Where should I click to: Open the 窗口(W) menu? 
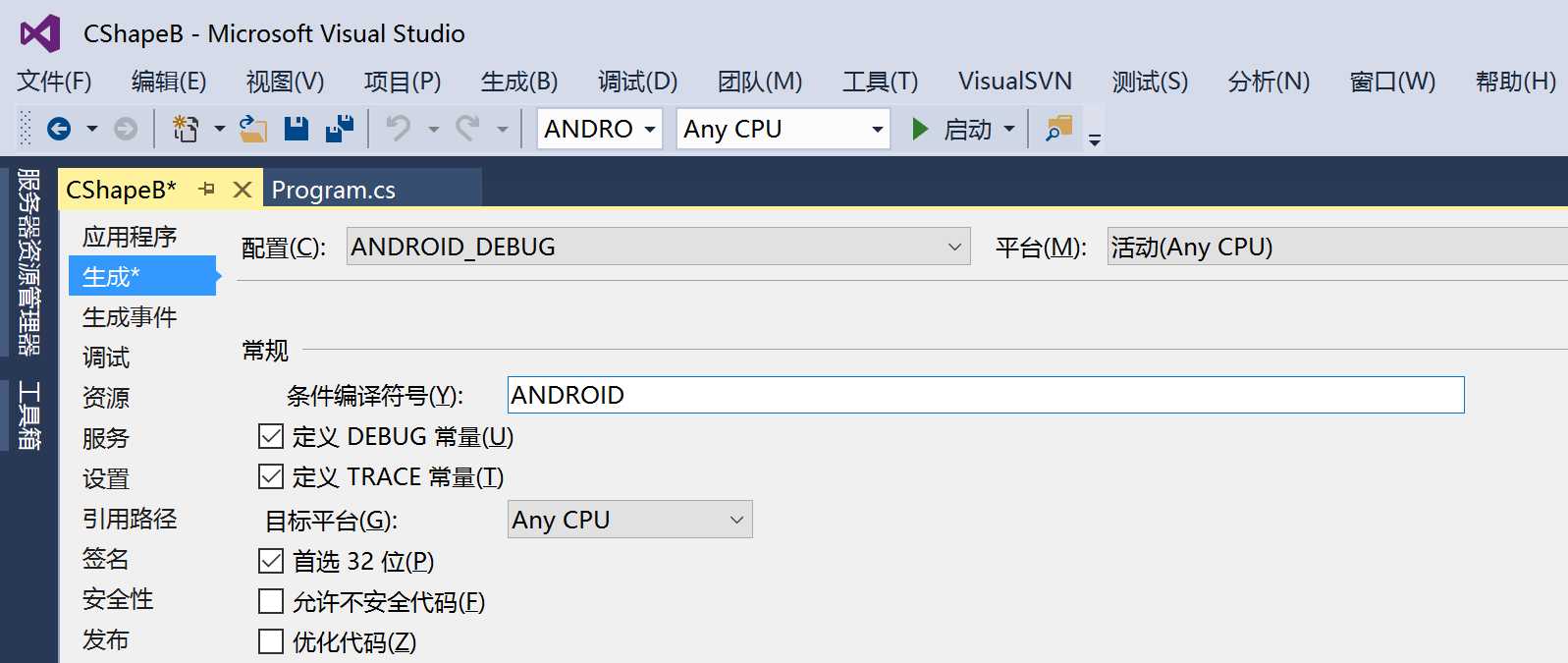[x=1392, y=82]
